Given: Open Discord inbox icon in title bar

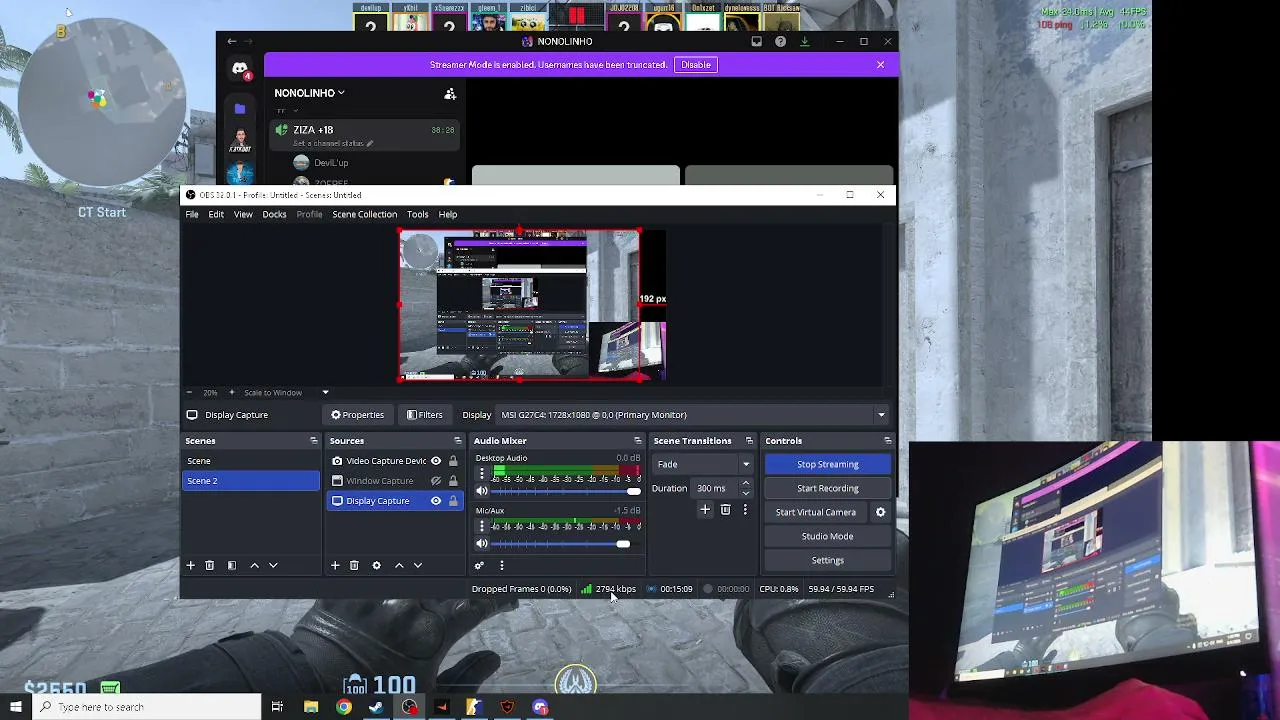Looking at the screenshot, I should (756, 41).
